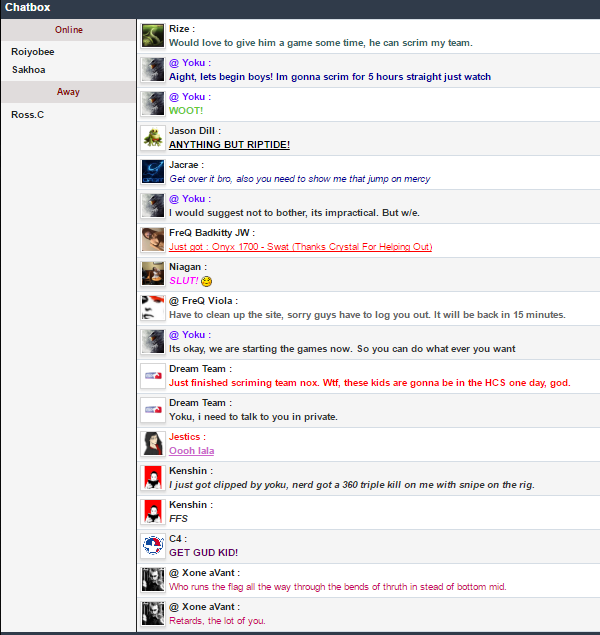Click the smiley emoticon after 'SLUT!'
Viewport: 600px width, 635px height.
pos(206,281)
